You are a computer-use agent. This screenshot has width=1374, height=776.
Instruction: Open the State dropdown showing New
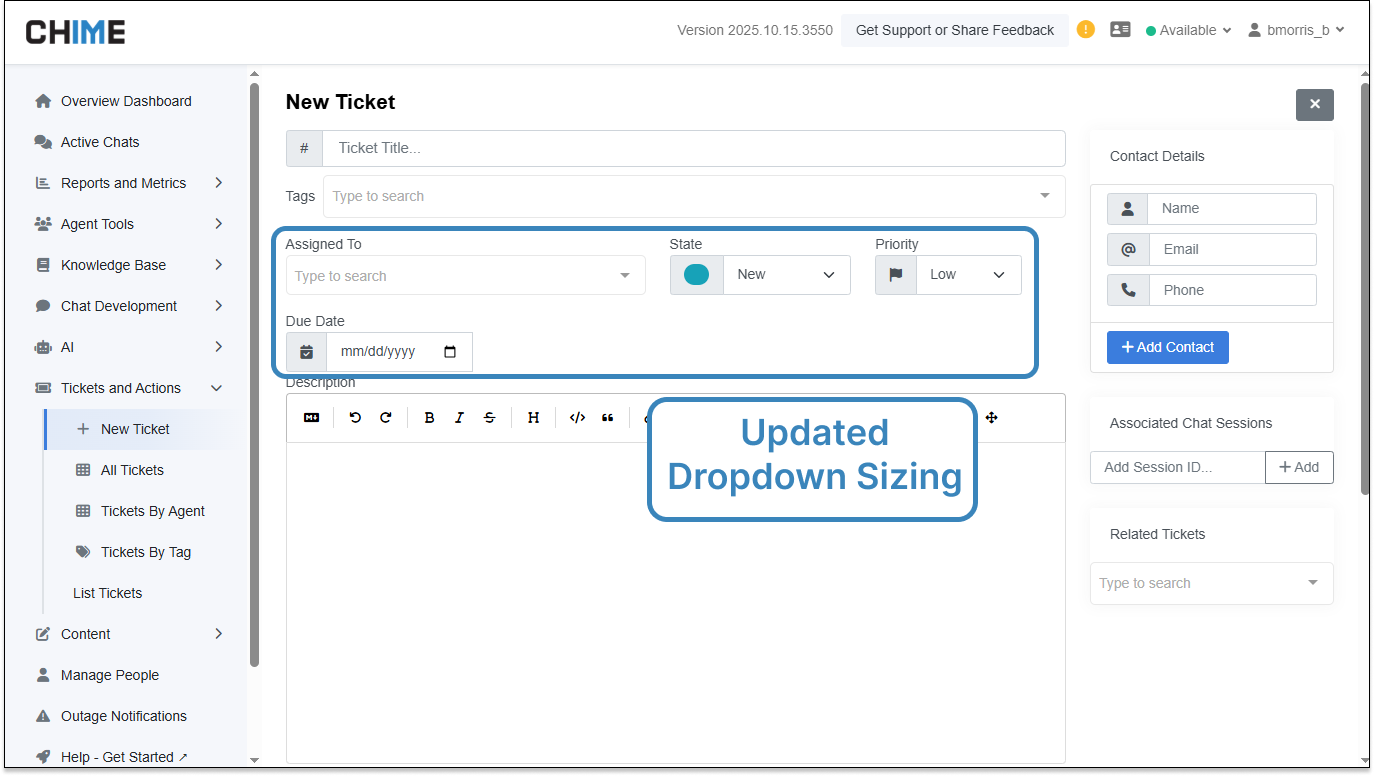tap(786, 275)
